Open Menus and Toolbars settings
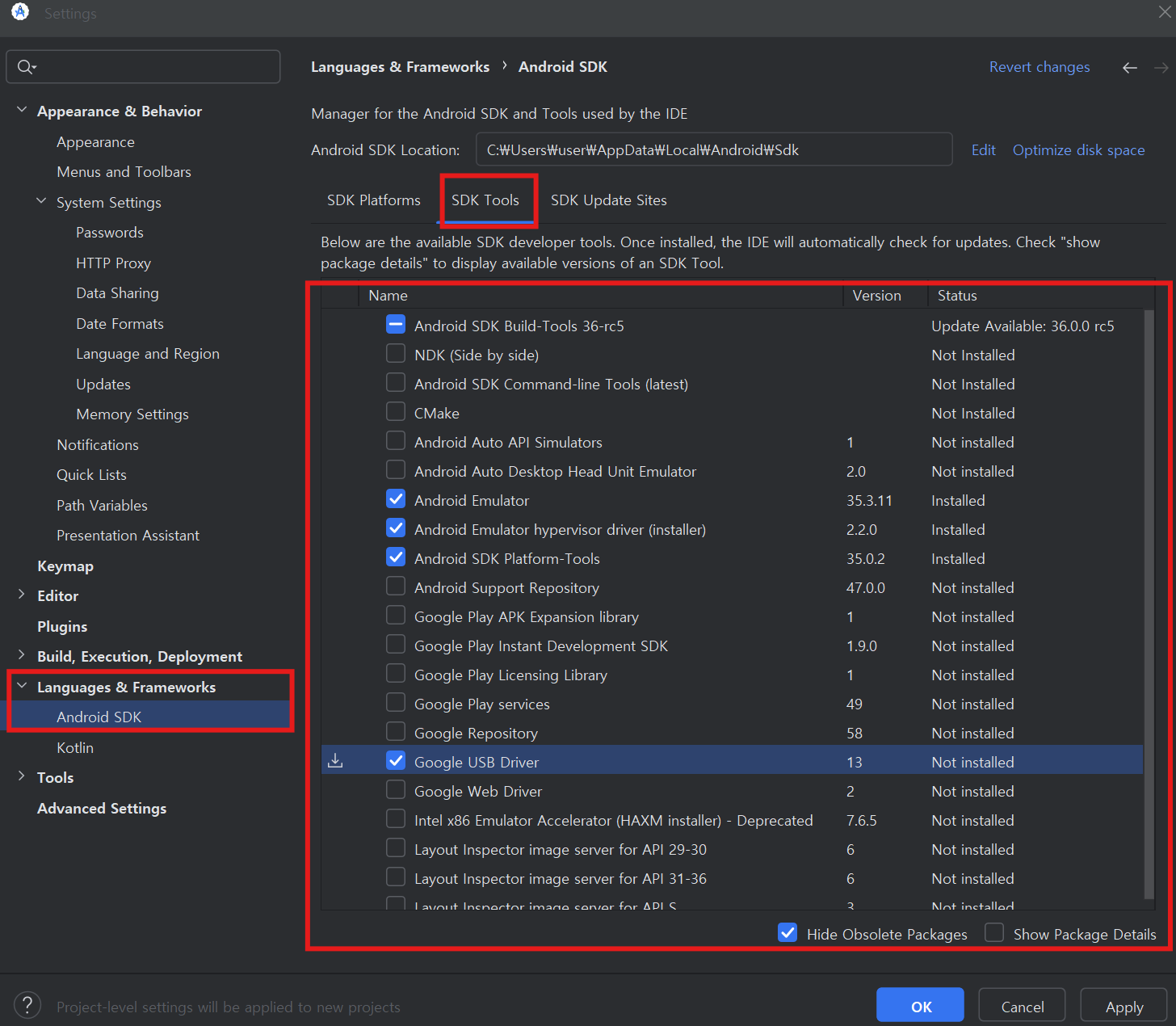 click(x=124, y=172)
